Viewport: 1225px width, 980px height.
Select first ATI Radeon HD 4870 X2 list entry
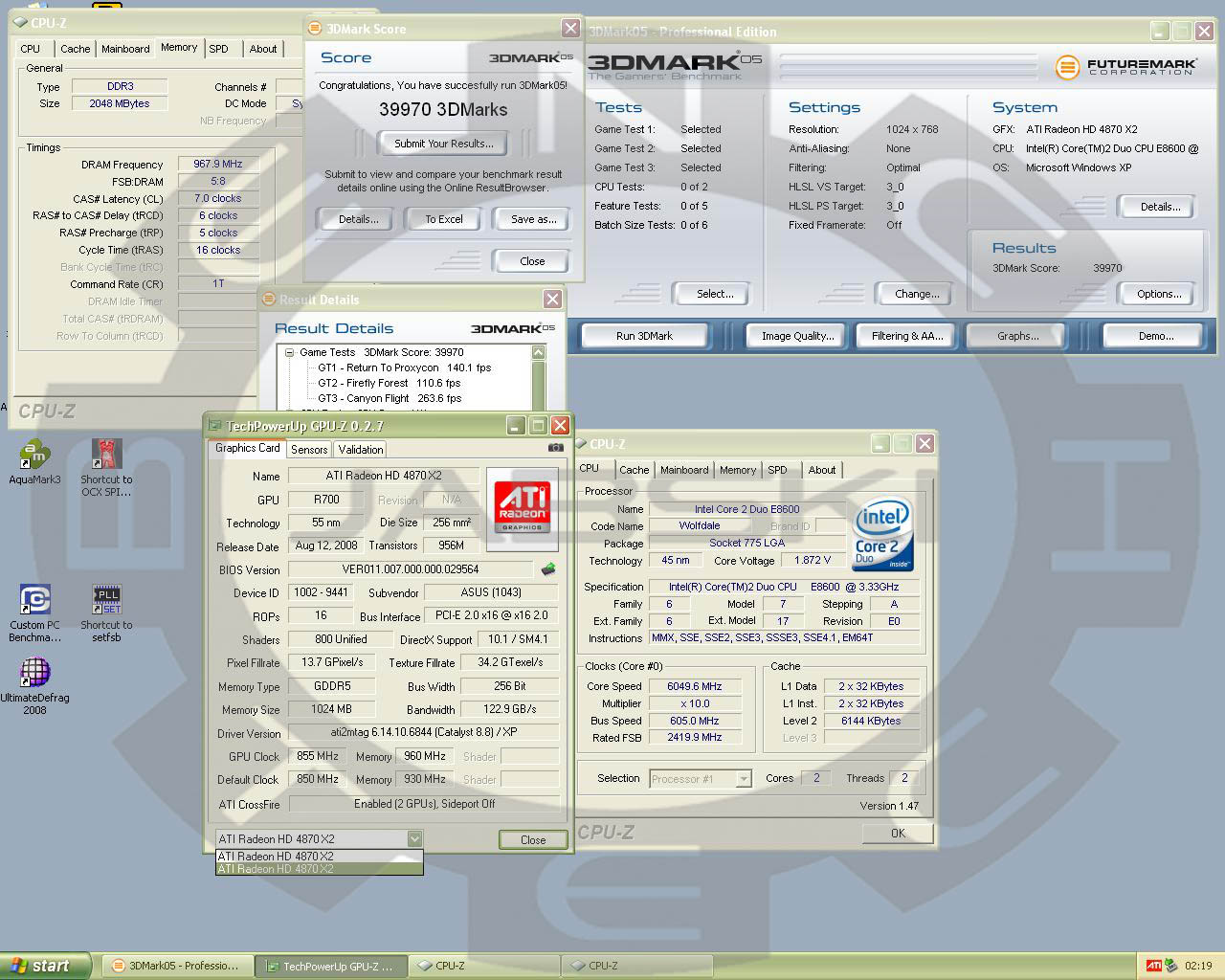[320, 857]
